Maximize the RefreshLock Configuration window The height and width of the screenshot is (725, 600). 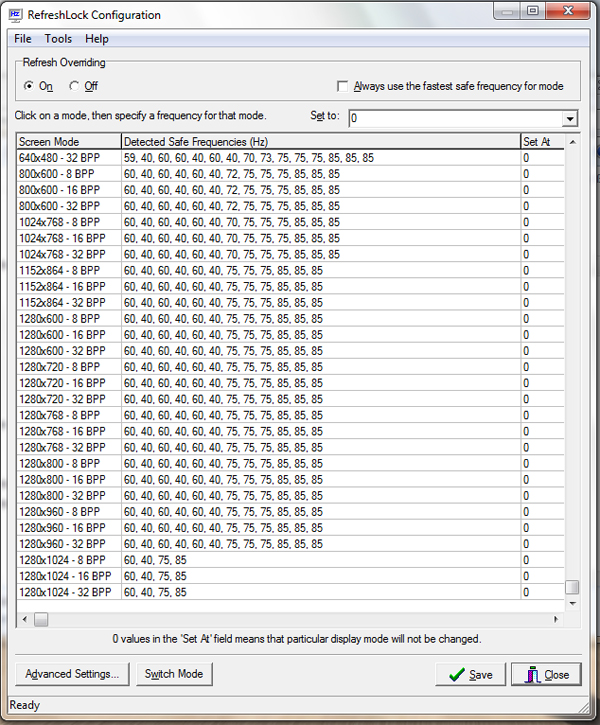click(533, 11)
